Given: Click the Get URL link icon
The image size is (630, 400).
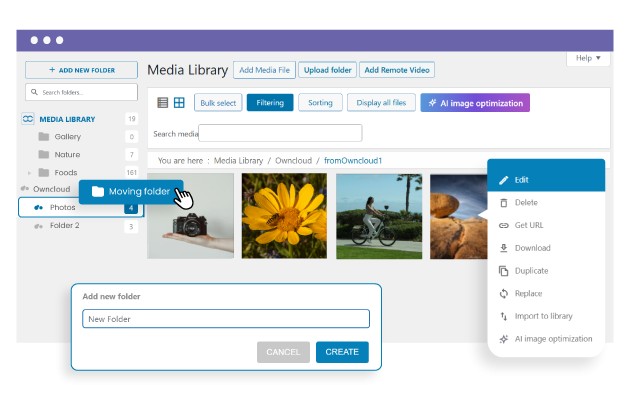Looking at the screenshot, I should point(504,225).
